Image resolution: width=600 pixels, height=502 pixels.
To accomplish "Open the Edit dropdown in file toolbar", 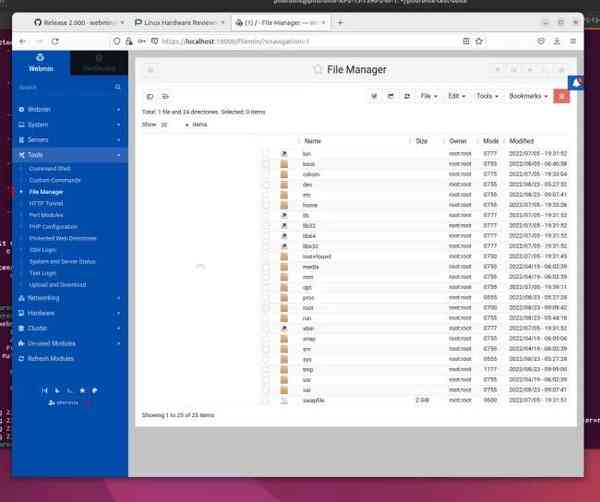I will pyautogui.click(x=457, y=96).
